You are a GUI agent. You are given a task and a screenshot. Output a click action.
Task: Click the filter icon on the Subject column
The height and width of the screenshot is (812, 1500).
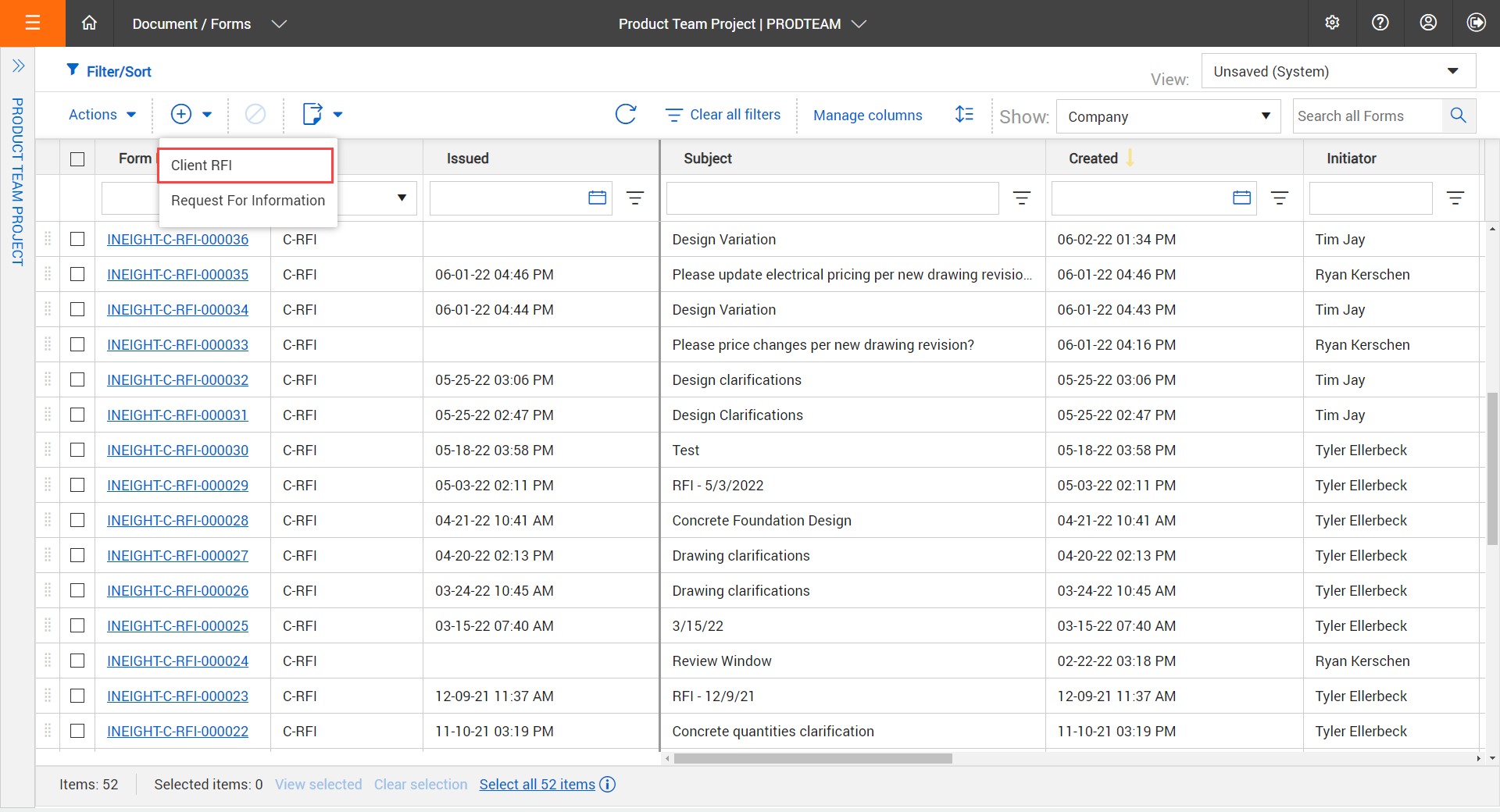coord(1022,198)
